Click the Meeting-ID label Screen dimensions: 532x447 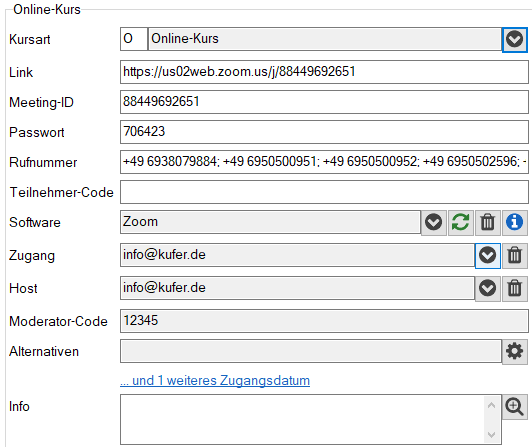(x=41, y=102)
